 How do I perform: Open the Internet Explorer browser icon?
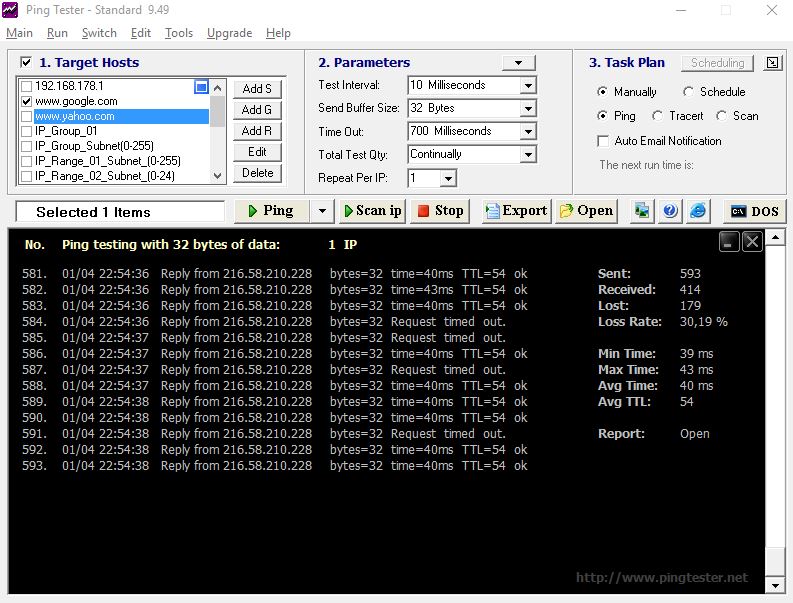[x=698, y=210]
